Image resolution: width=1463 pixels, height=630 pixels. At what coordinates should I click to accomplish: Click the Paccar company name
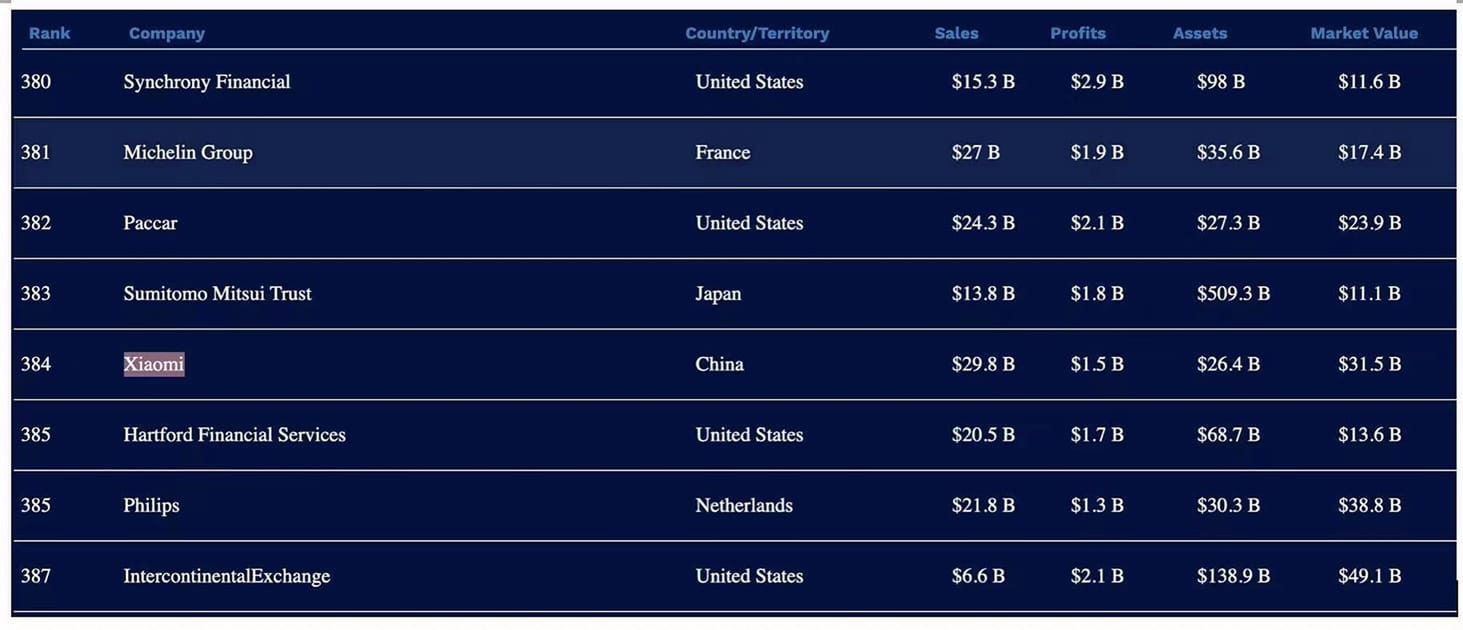pos(150,223)
